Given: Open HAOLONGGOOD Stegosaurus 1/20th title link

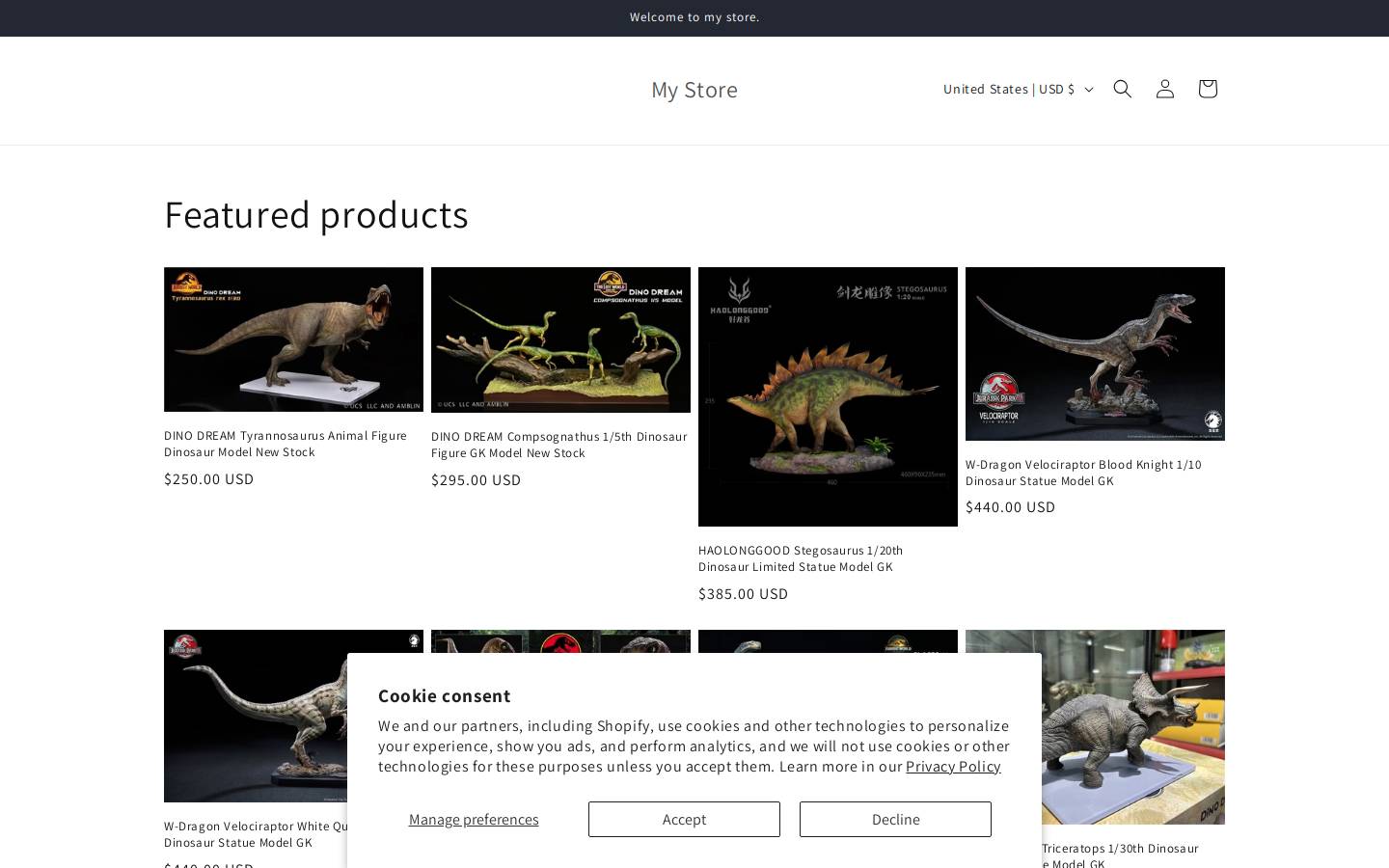Looking at the screenshot, I should pos(801,558).
